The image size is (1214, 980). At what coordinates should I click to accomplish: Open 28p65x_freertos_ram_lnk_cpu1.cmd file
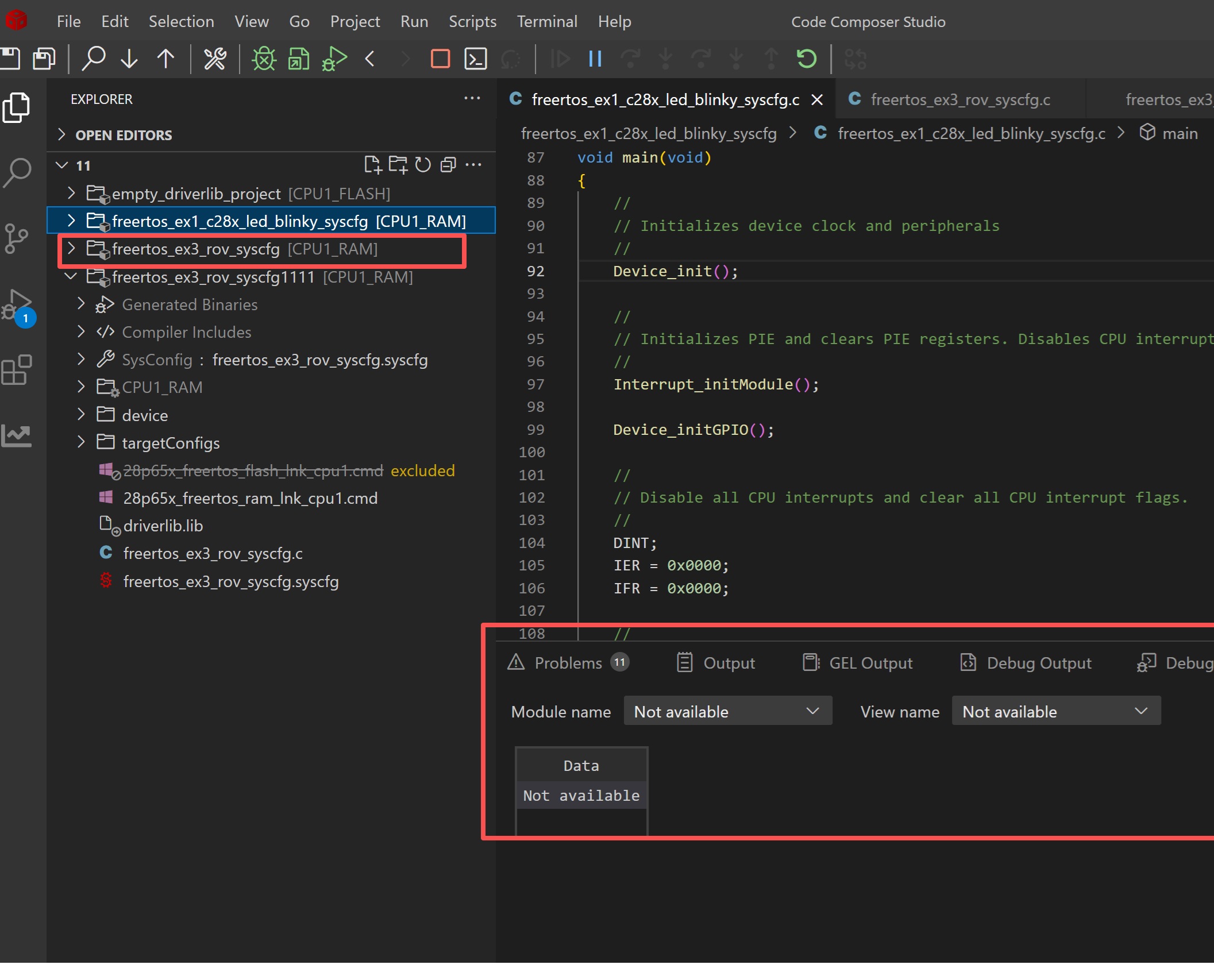[250, 498]
